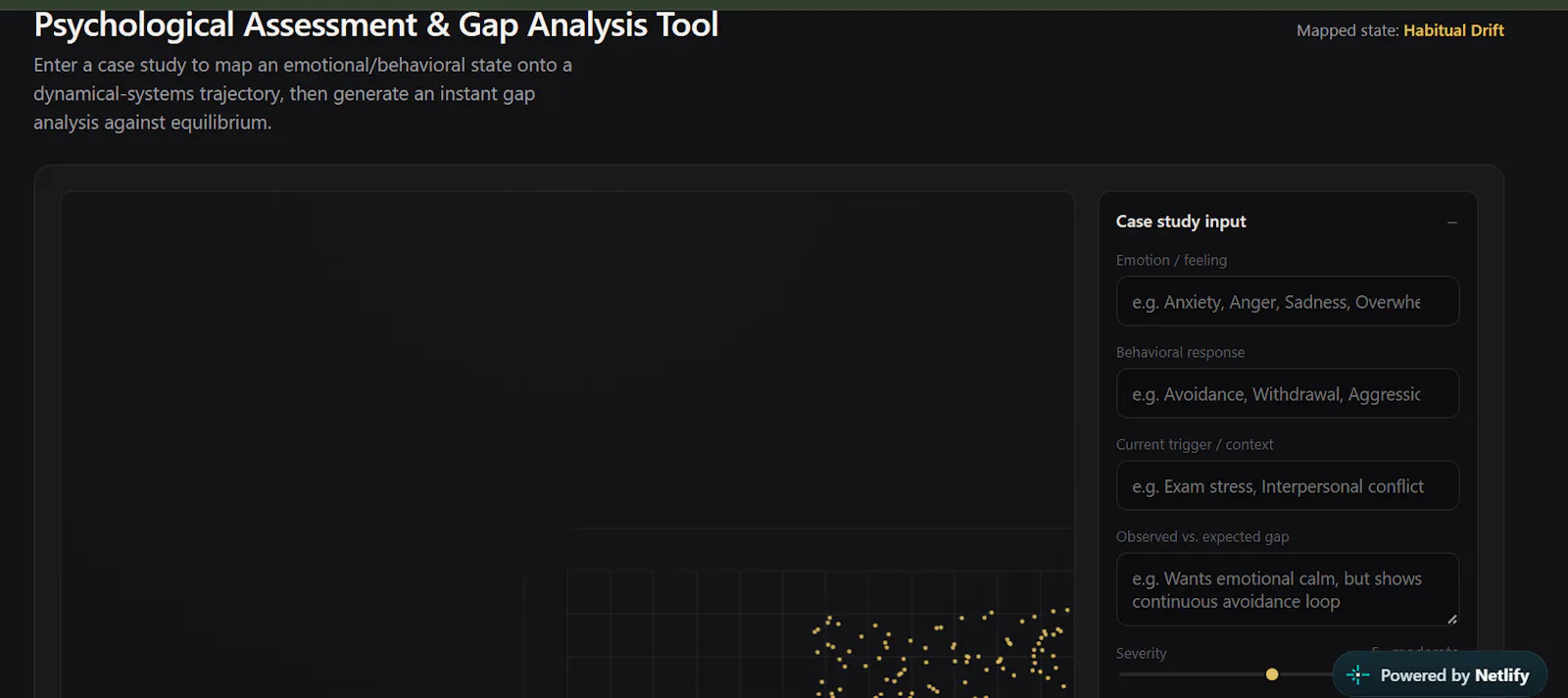Click the 'Emotion / feeling' label
The width and height of the screenshot is (1568, 698).
pos(1171,260)
